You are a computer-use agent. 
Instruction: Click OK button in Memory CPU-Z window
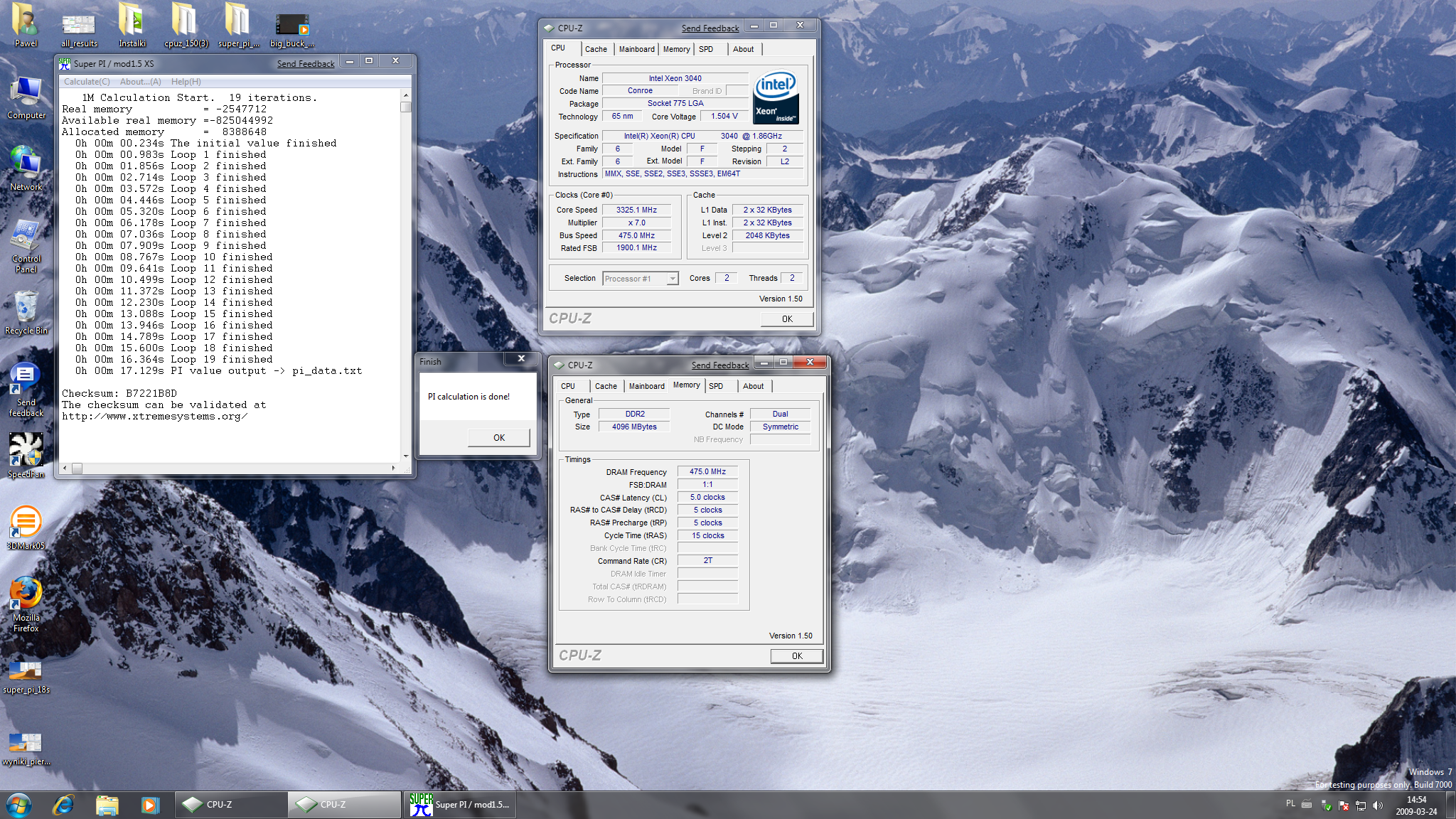pyautogui.click(x=796, y=655)
